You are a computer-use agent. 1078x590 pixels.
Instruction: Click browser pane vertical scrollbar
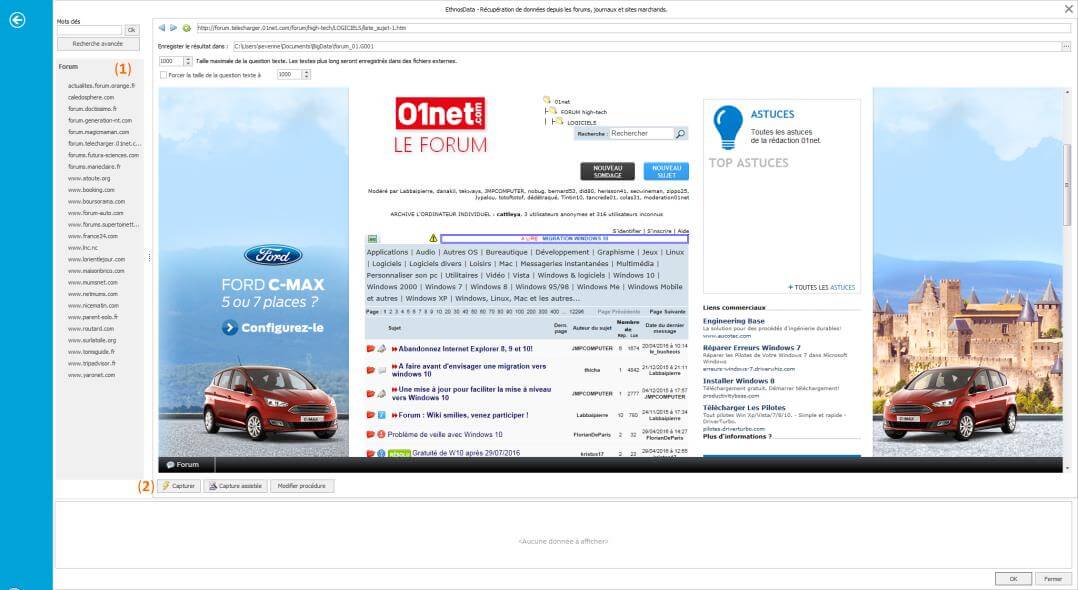coord(1067,184)
